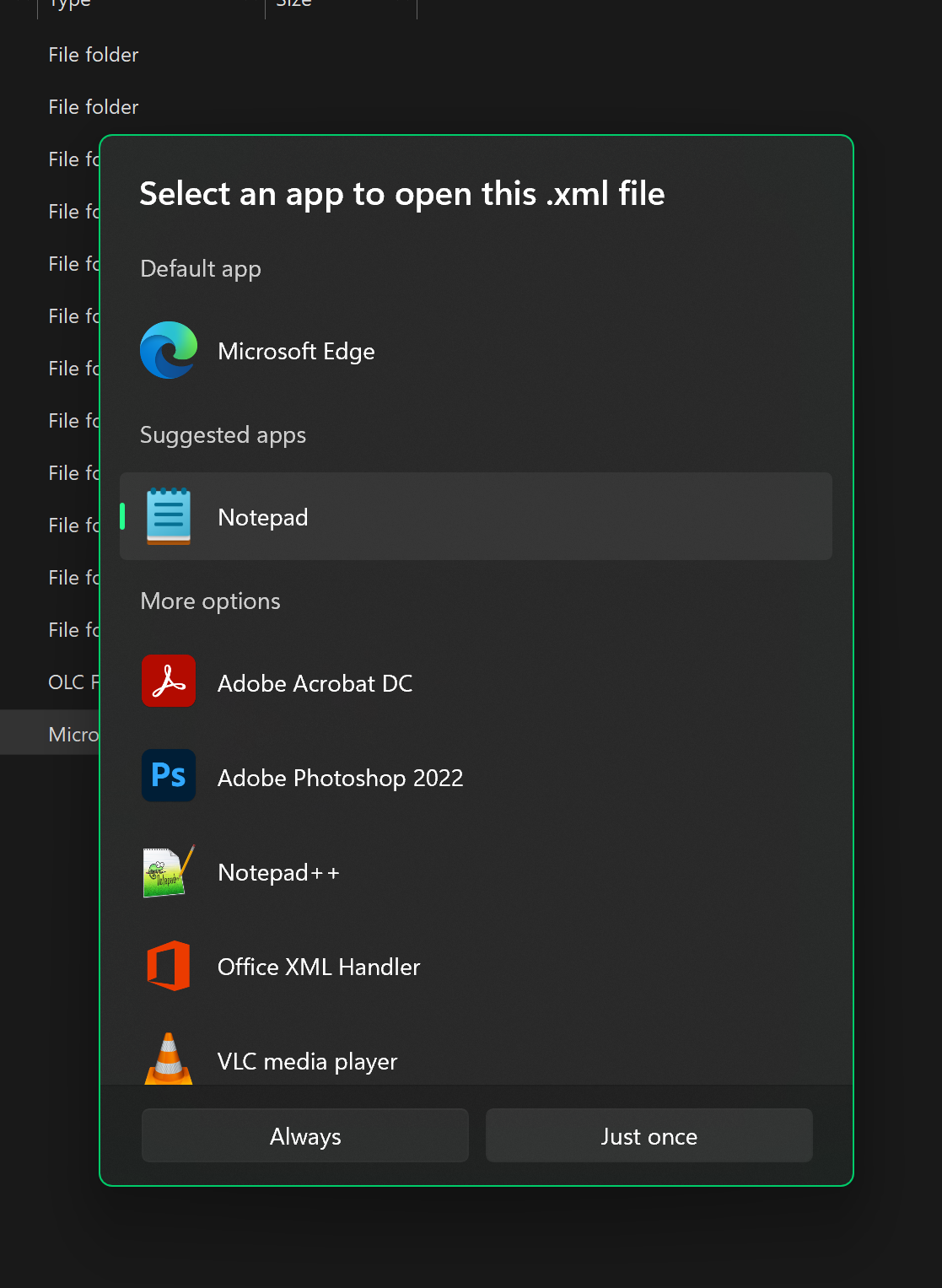Click the Size column header
Screen dimensions: 942x1288
point(294,4)
